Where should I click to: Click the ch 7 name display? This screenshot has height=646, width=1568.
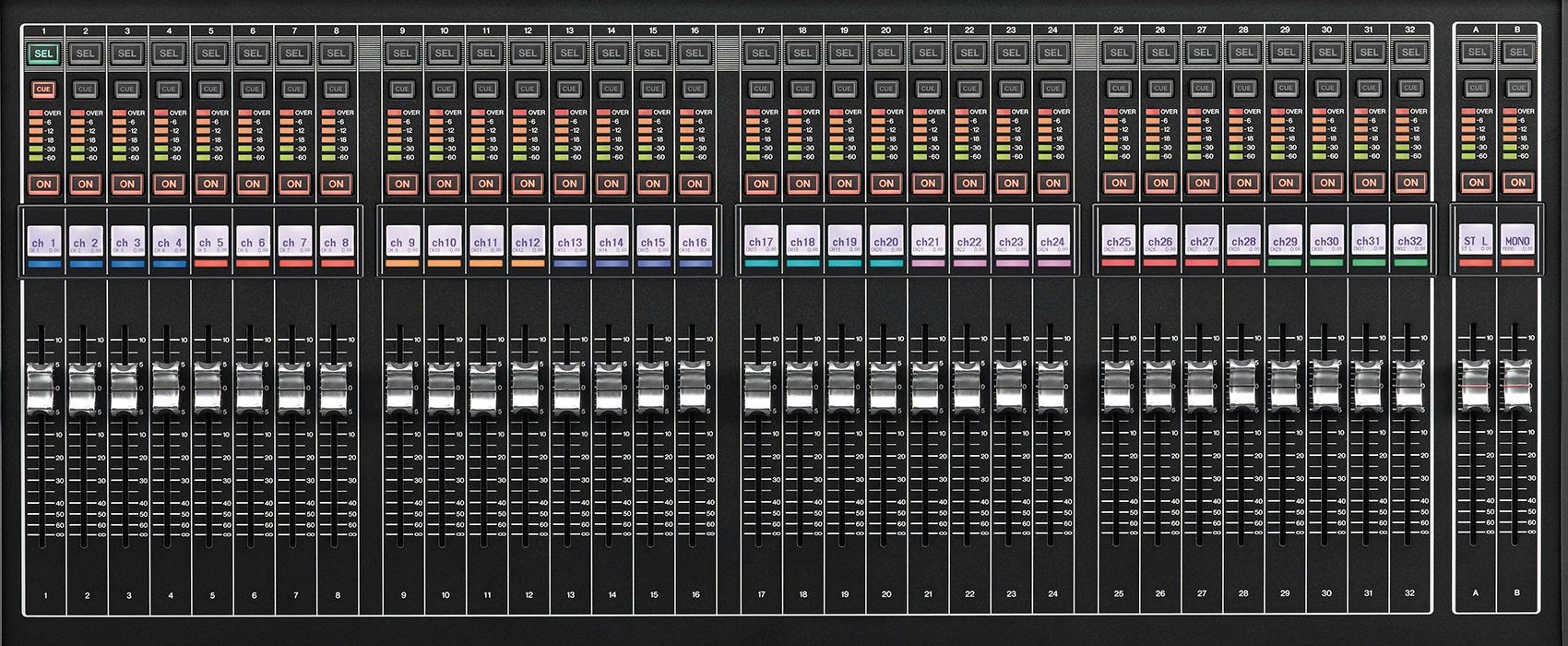(x=295, y=241)
